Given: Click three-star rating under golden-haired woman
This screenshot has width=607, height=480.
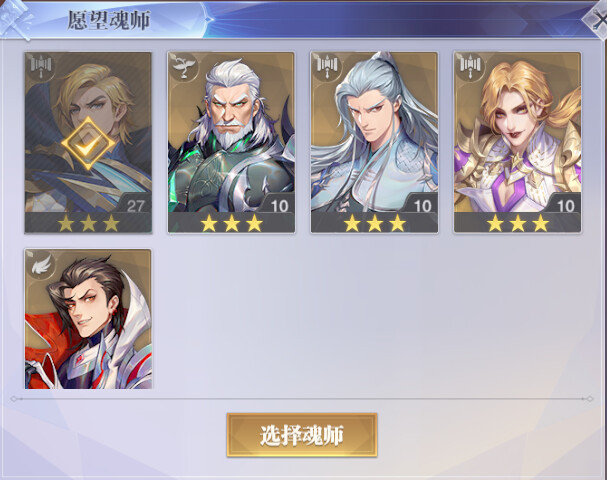Looking at the screenshot, I should [518, 223].
